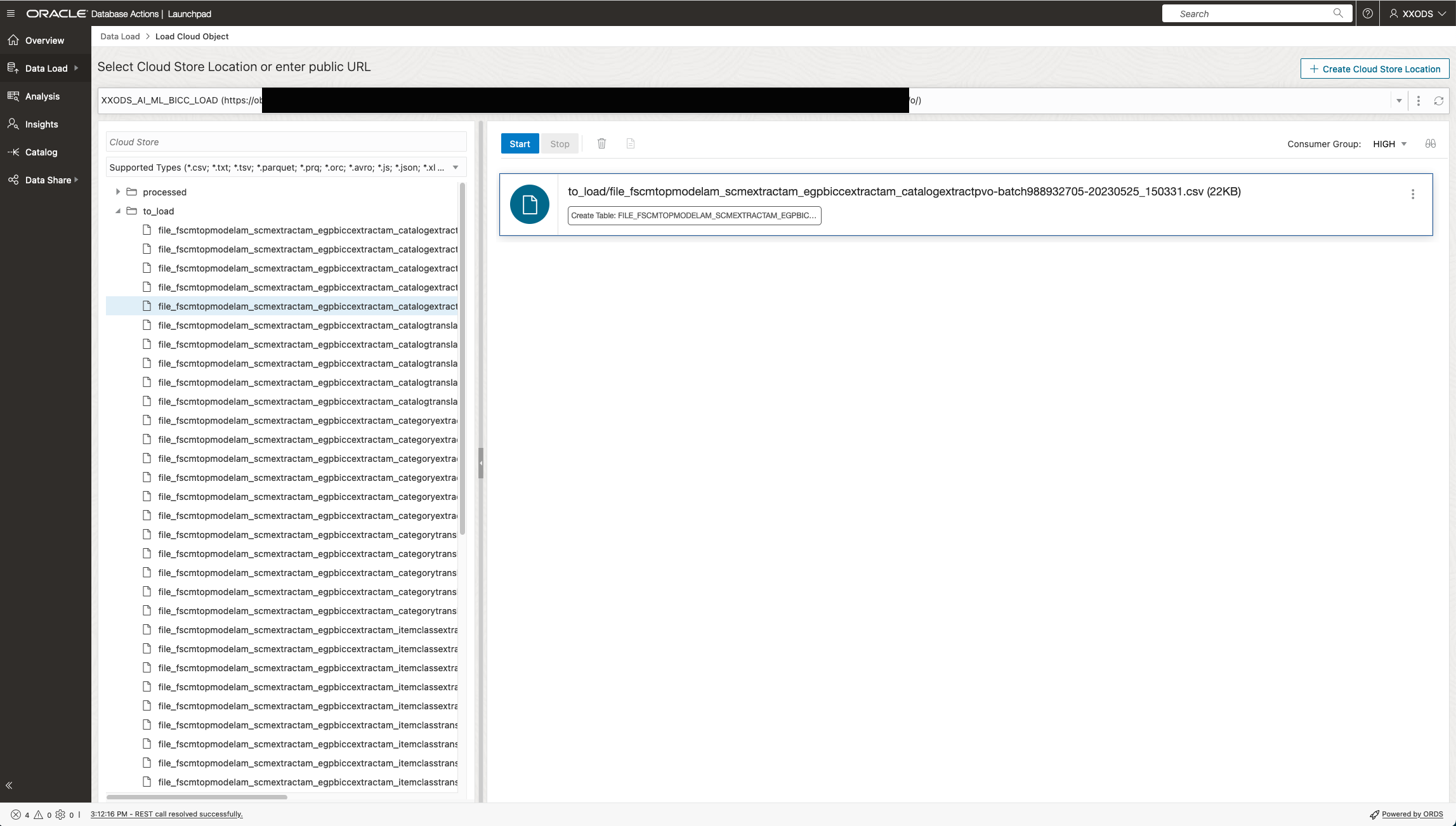The height and width of the screenshot is (826, 1456).
Task: Open the cloud store location dropdown
Action: point(1398,100)
